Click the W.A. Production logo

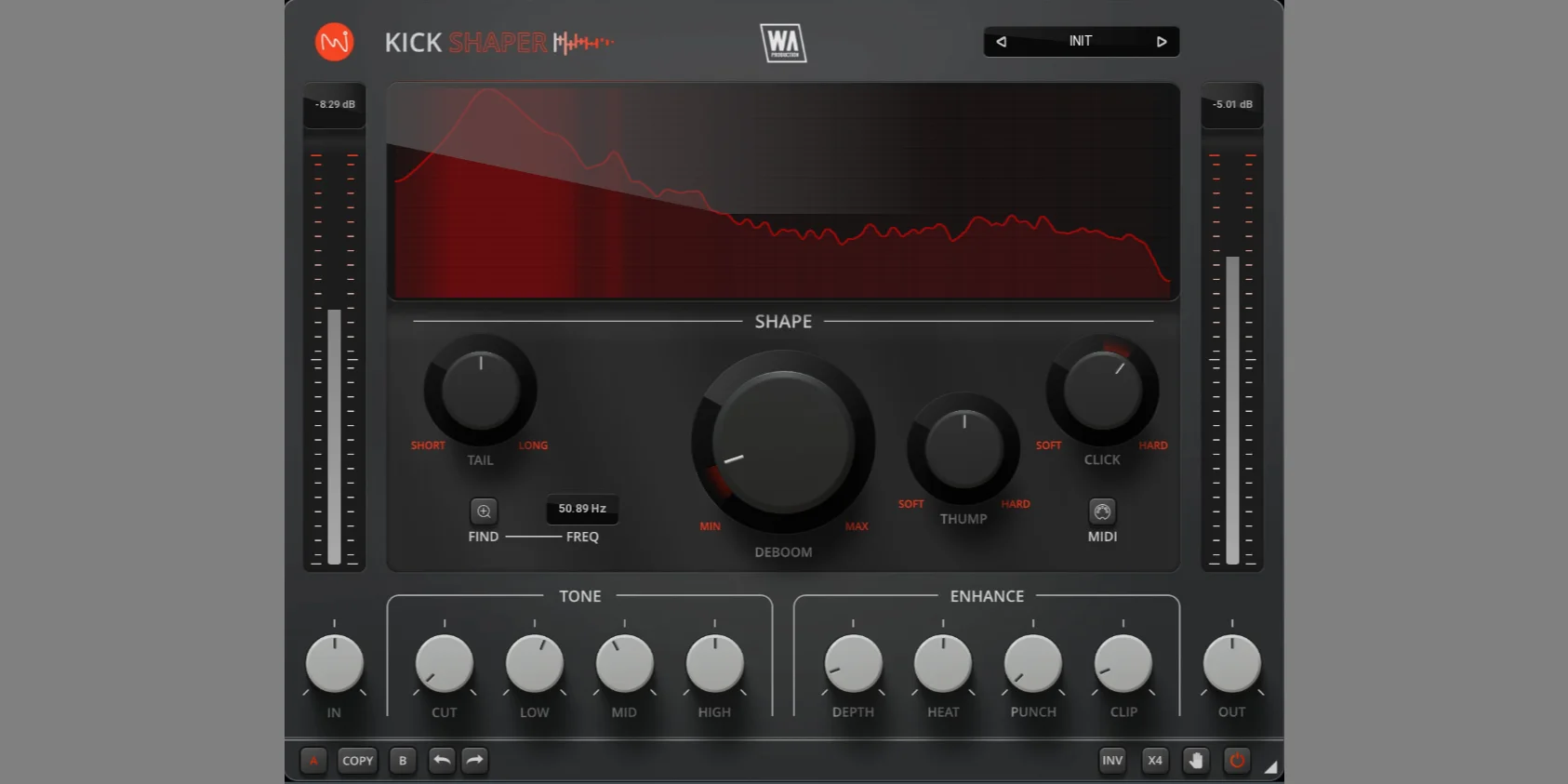(x=783, y=43)
